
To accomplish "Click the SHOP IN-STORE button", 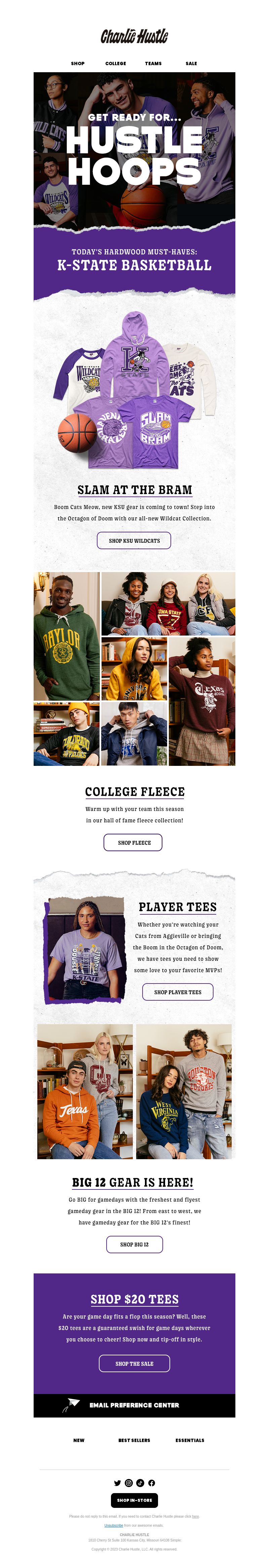I will (134, 1500).
